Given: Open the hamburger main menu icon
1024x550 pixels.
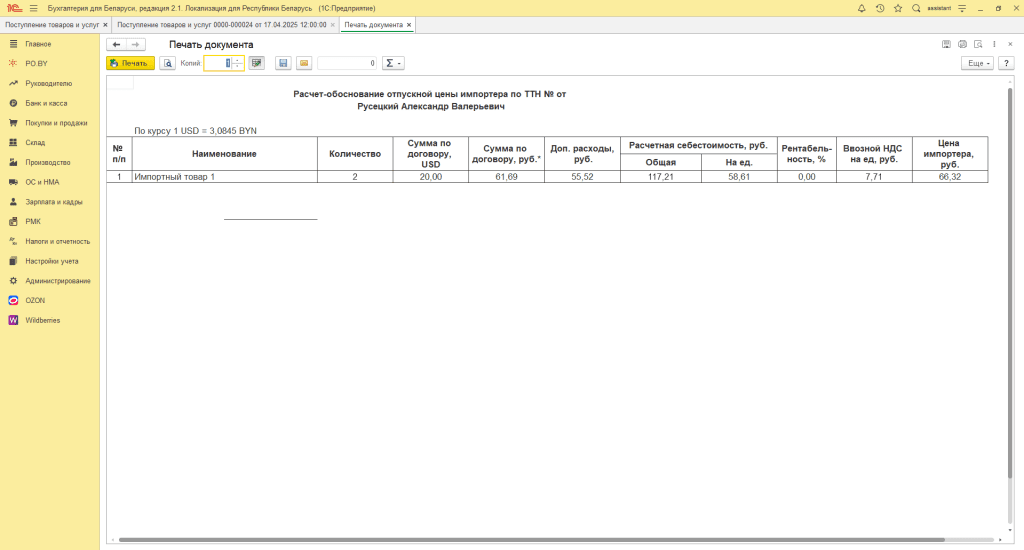Looking at the screenshot, I should tap(33, 8).
